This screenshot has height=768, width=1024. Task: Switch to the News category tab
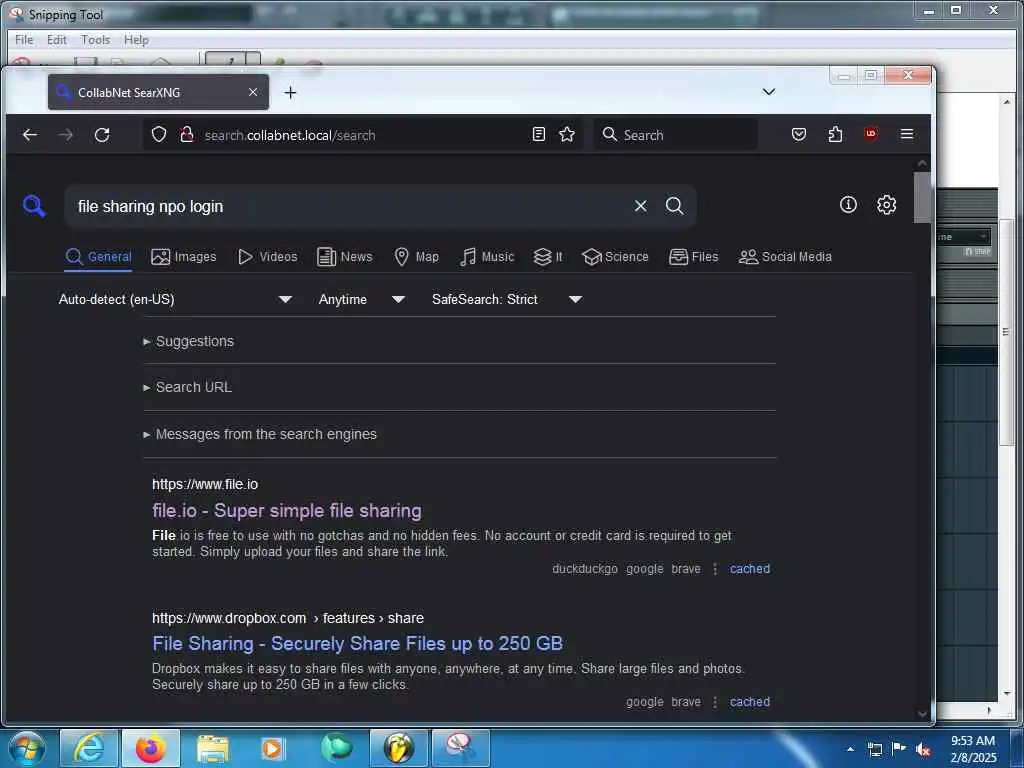(x=345, y=257)
